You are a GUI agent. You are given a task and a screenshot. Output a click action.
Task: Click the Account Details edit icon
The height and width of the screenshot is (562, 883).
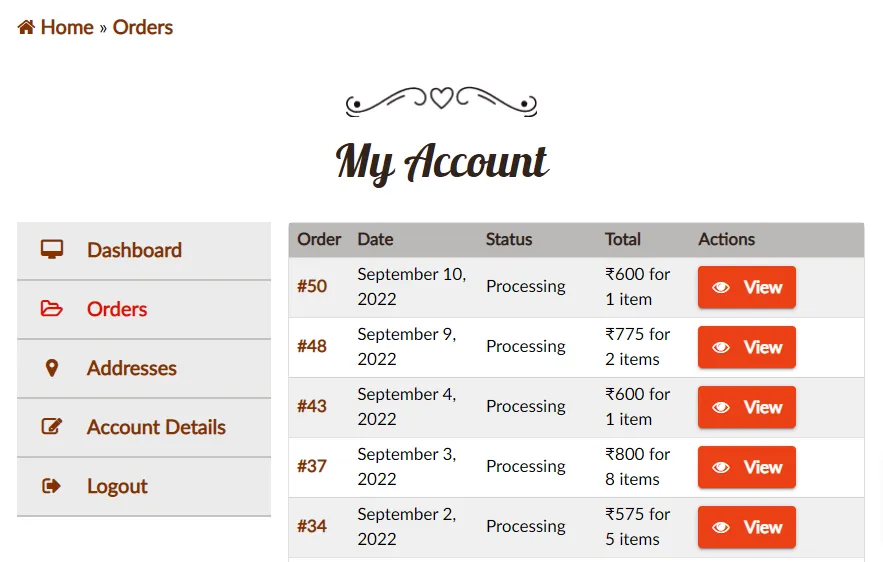(x=52, y=427)
